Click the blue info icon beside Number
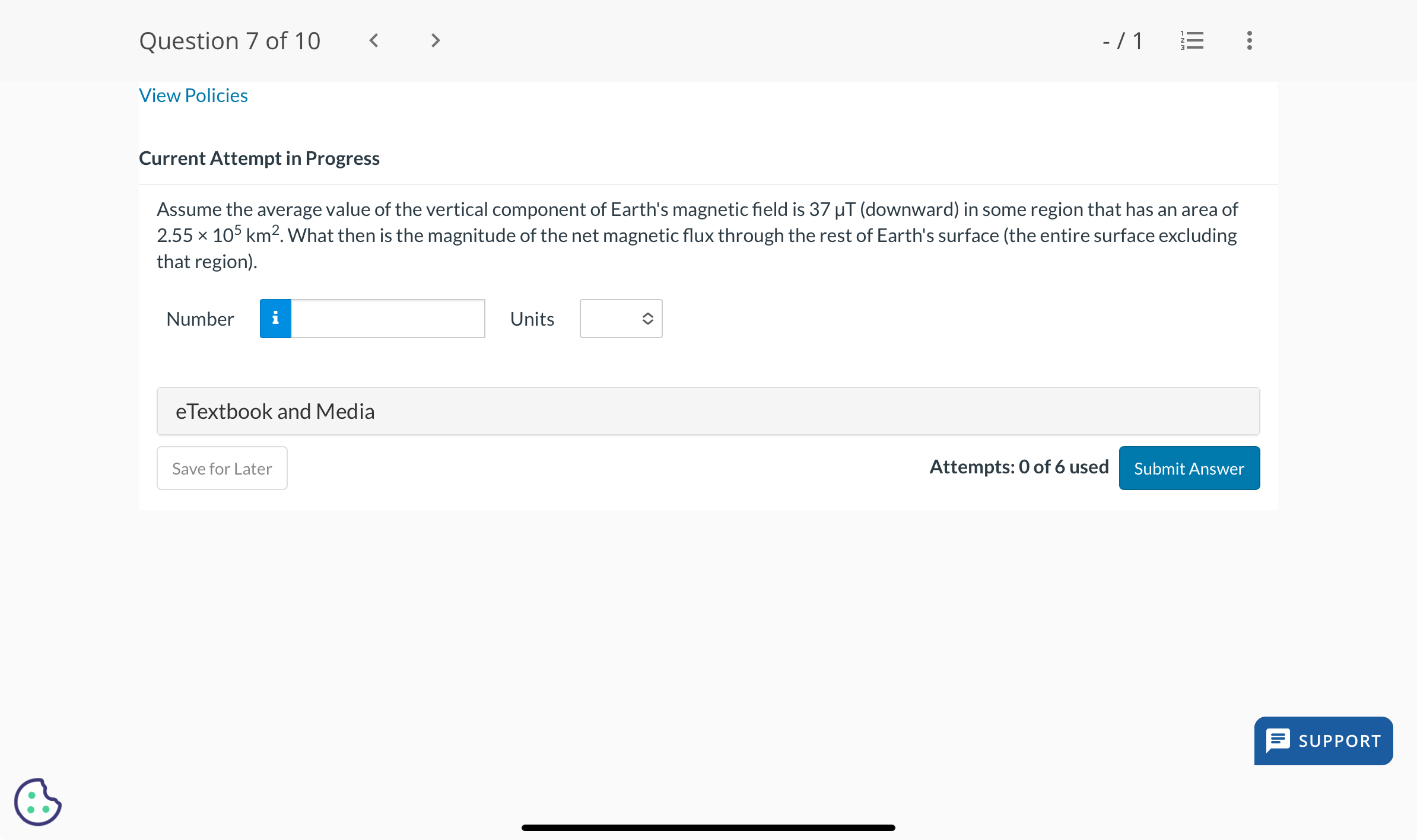This screenshot has height=840, width=1417. [275, 319]
